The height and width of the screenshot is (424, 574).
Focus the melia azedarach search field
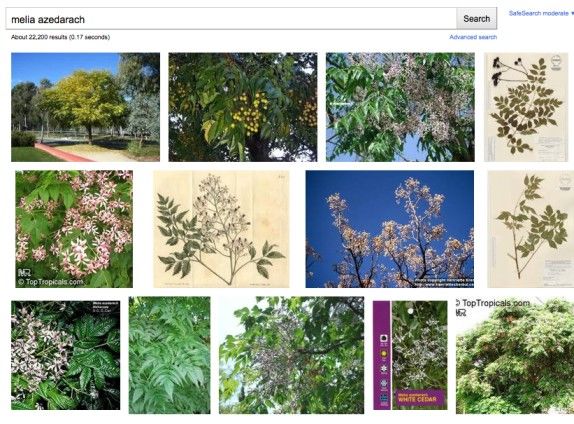pos(231,19)
